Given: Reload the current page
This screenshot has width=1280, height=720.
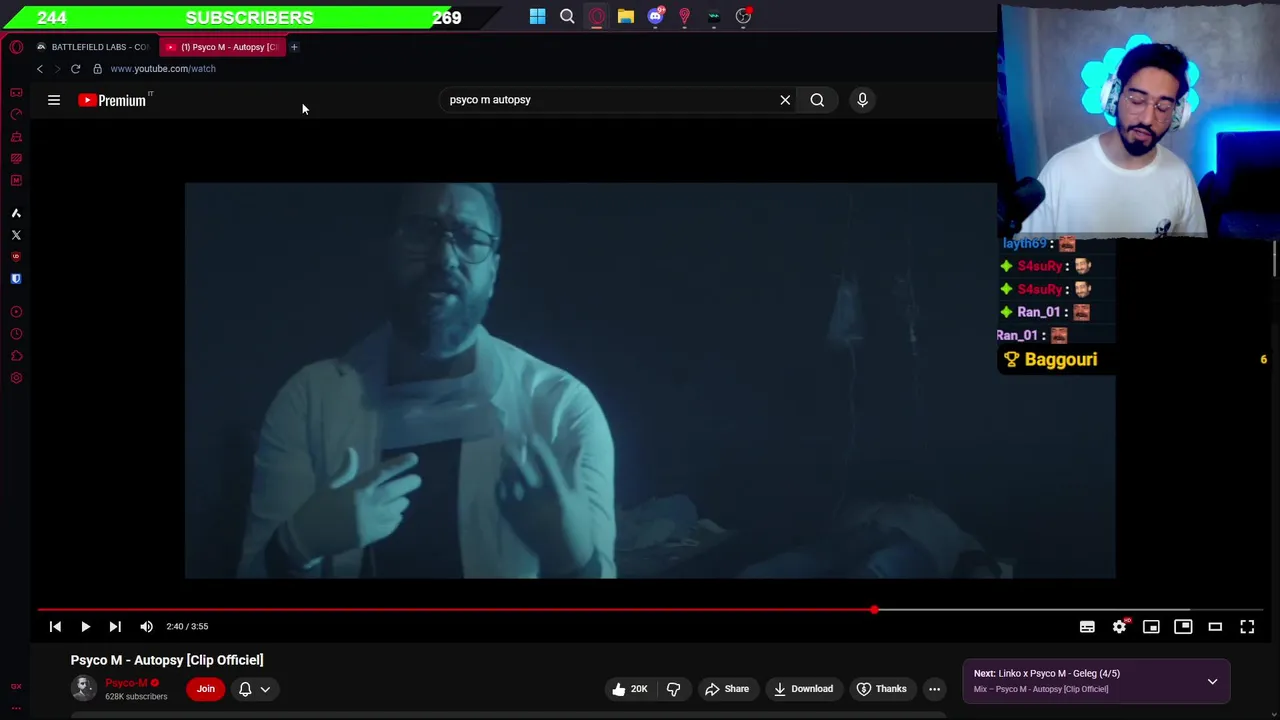Looking at the screenshot, I should point(75,69).
